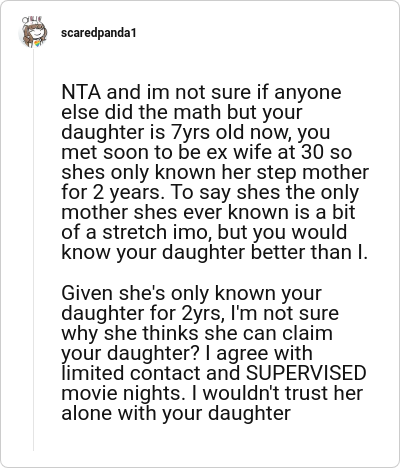Click the text daughter better than I
Viewport: 400px width, 468px height.
coord(265,252)
